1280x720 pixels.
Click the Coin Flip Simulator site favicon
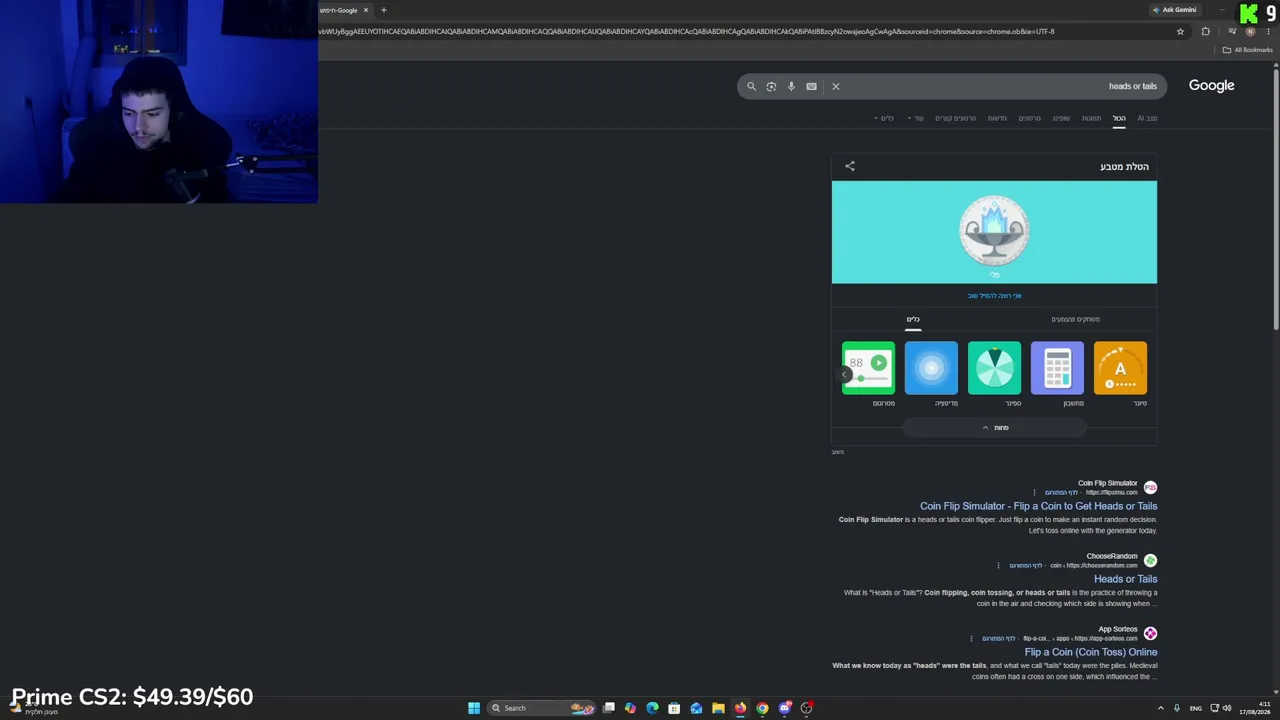[1150, 488]
